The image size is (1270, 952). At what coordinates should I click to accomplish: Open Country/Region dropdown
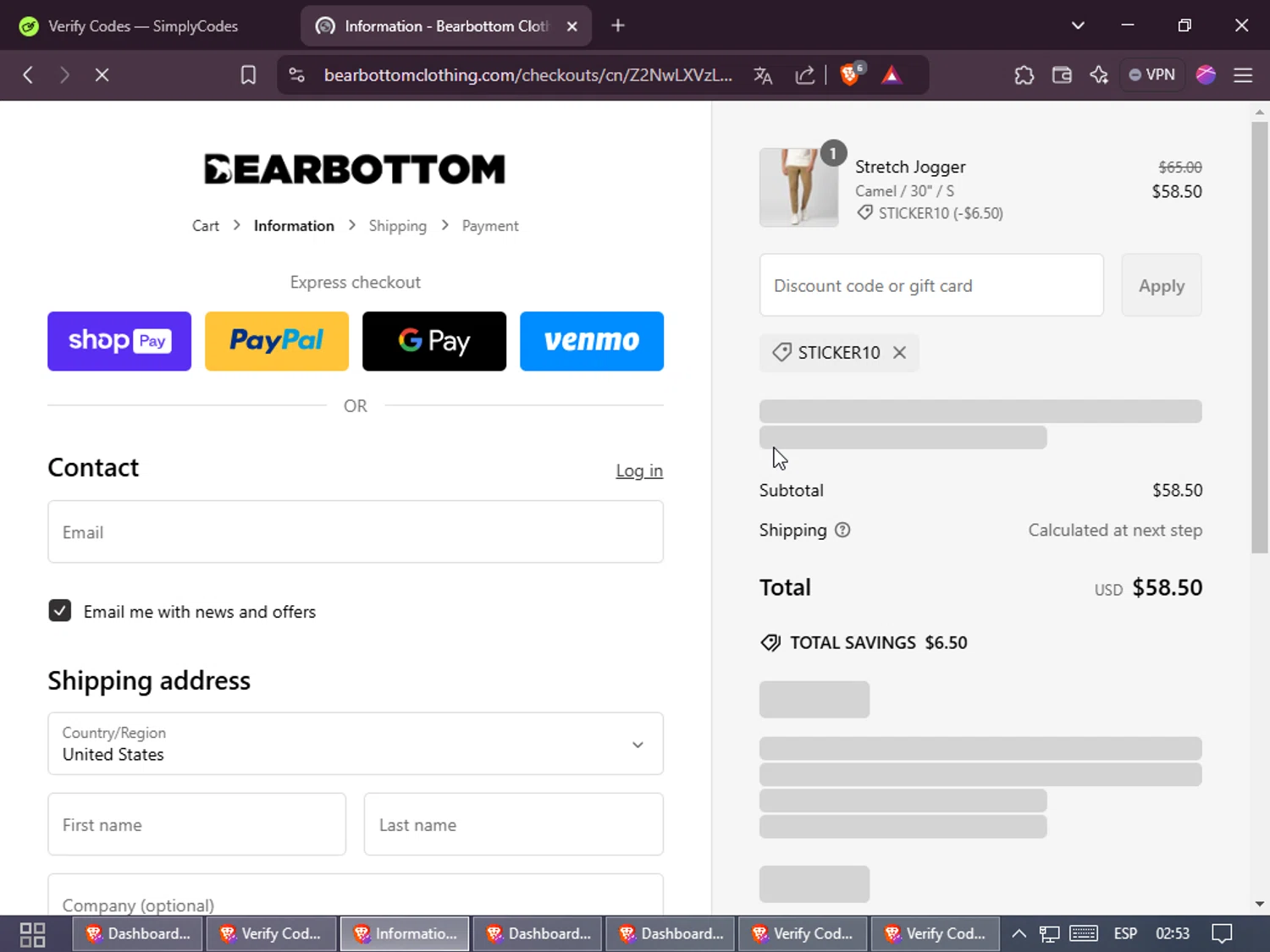click(356, 744)
